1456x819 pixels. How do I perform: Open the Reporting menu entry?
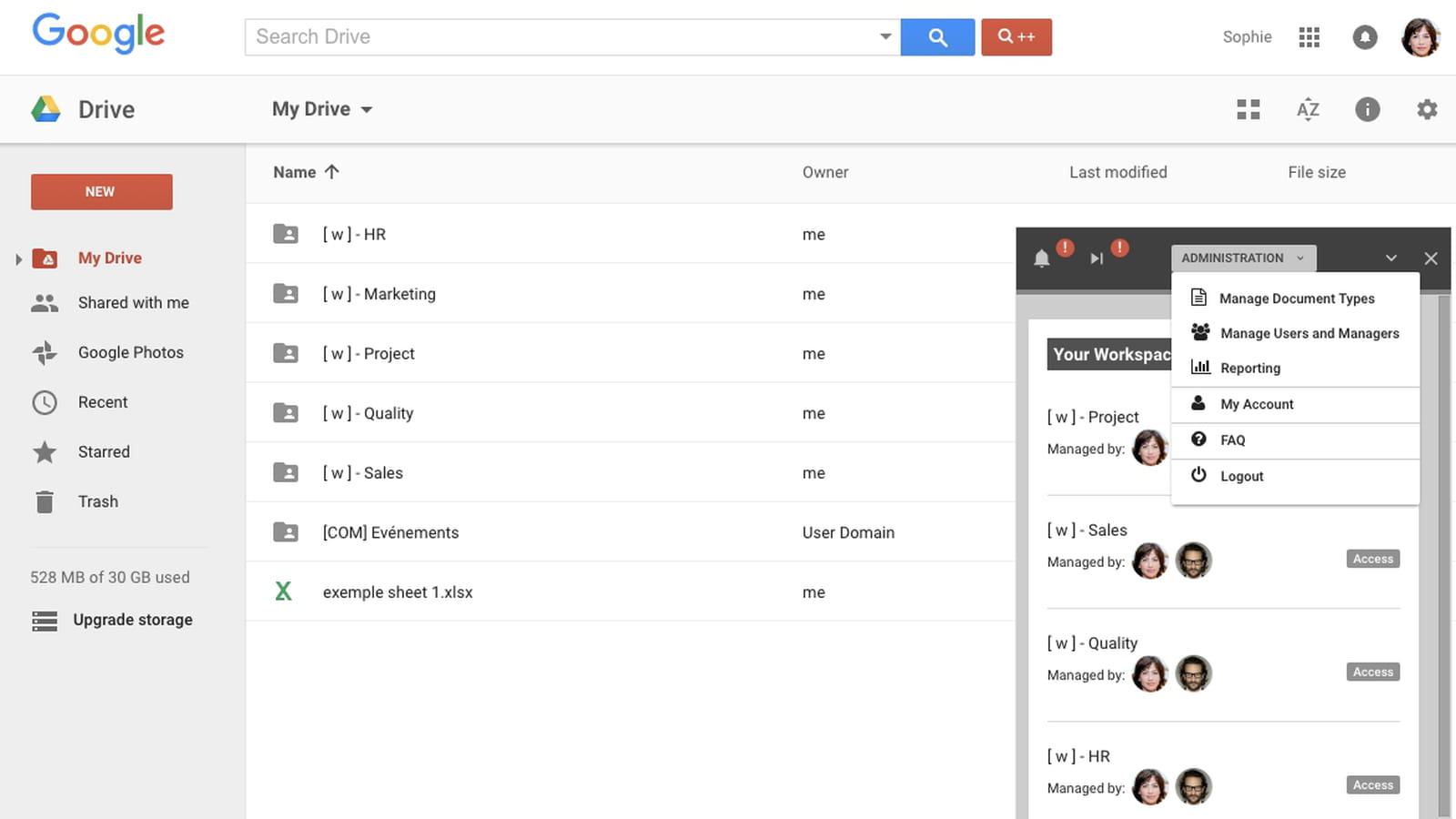(1295, 368)
